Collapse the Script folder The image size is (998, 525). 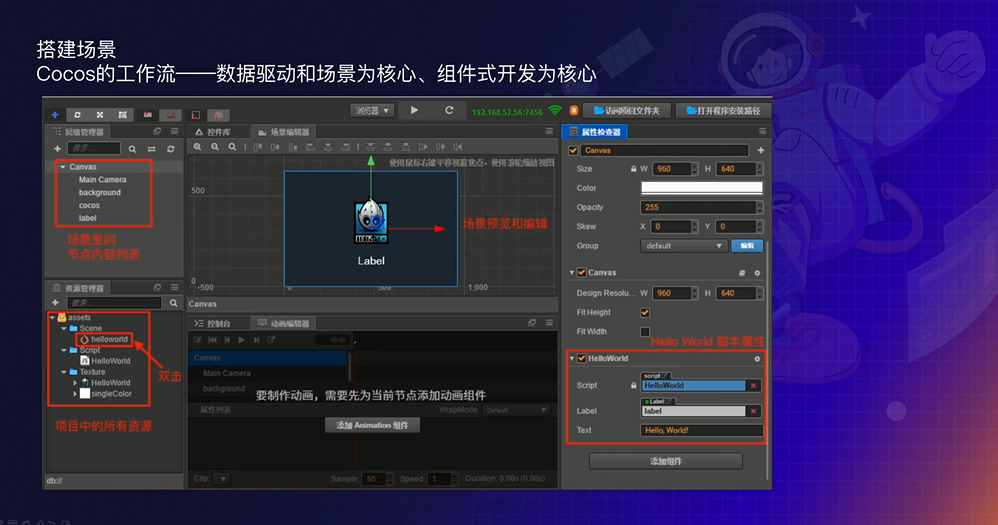coord(64,350)
